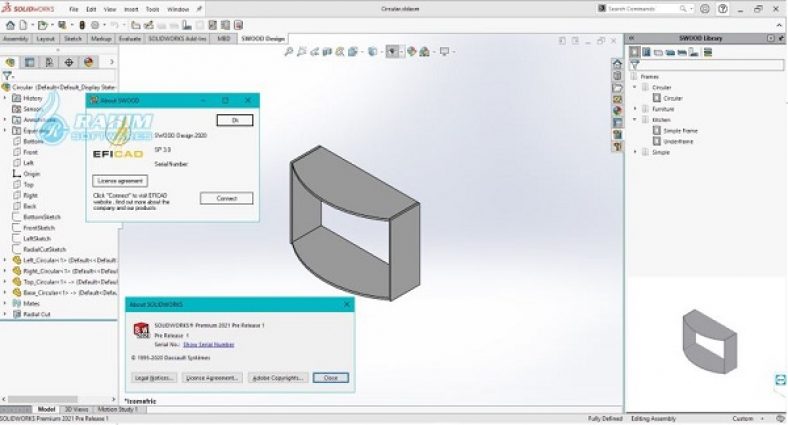788x425 pixels.
Task: Click the Undo arrow icon
Action: pos(115,25)
